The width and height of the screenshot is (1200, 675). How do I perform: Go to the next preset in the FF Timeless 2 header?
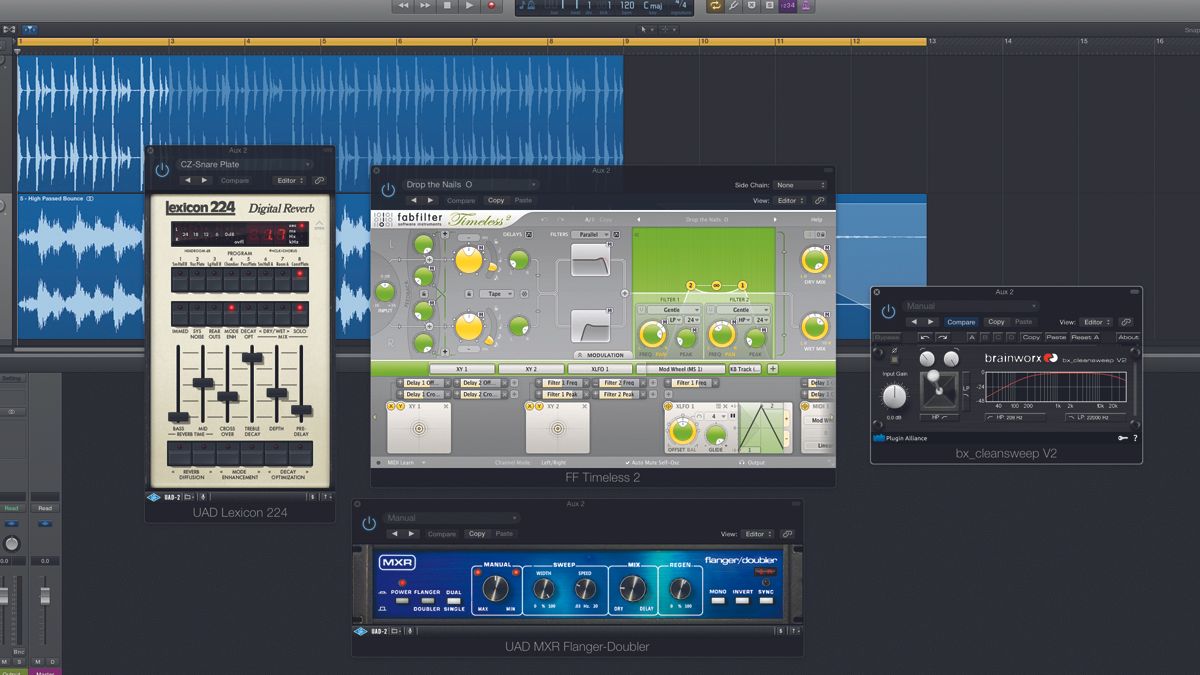[430, 200]
